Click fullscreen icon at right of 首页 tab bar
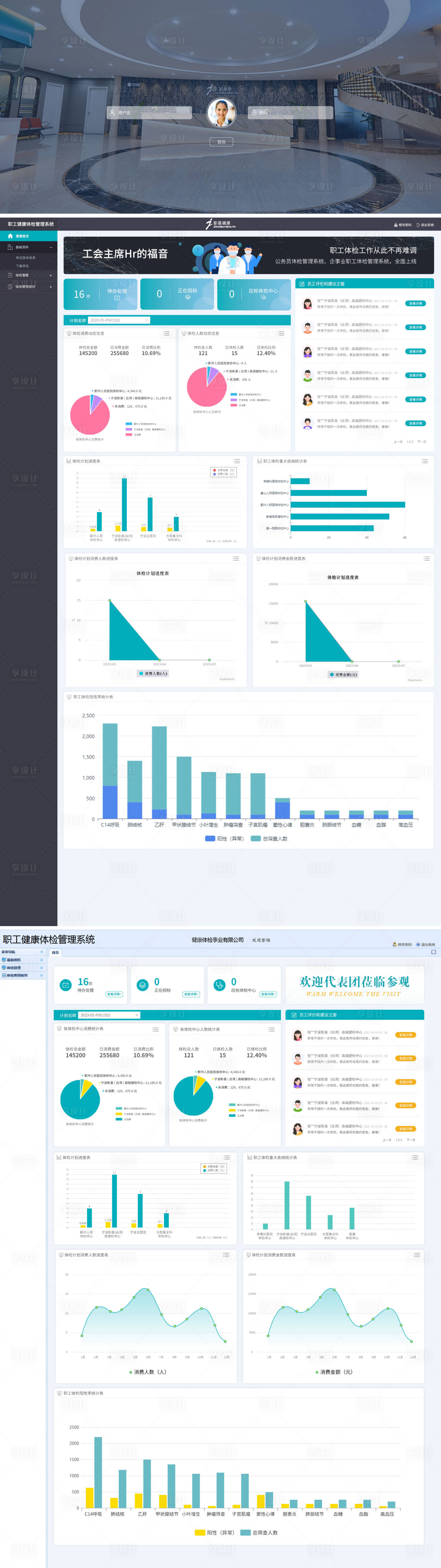441x1568 pixels. pos(433,952)
